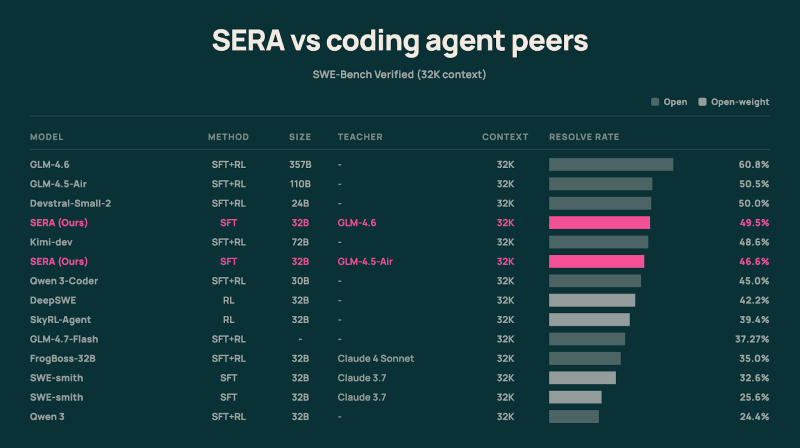Select the Kimi-dev model name
800x448 pixels.
51,242
